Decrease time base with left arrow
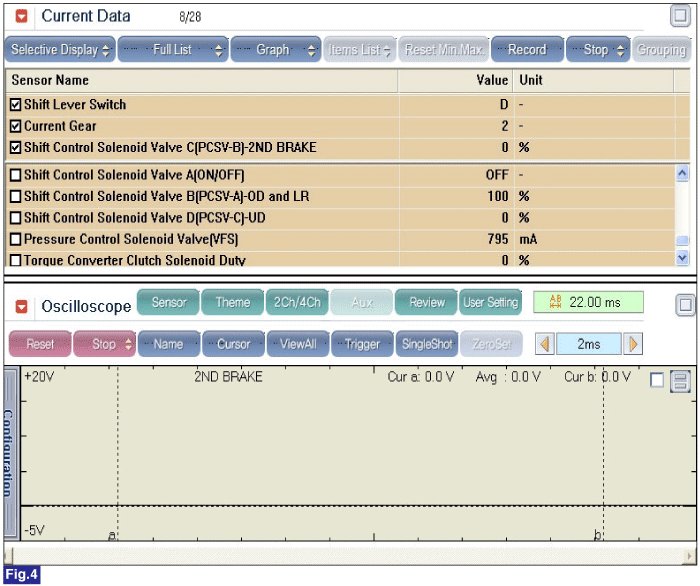This screenshot has width=700, height=586. click(545, 344)
